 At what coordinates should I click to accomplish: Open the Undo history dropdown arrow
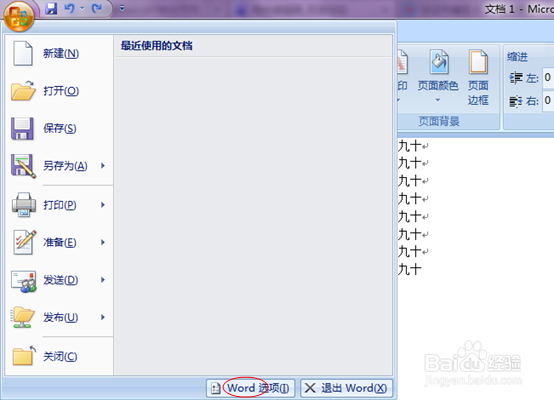tap(82, 8)
